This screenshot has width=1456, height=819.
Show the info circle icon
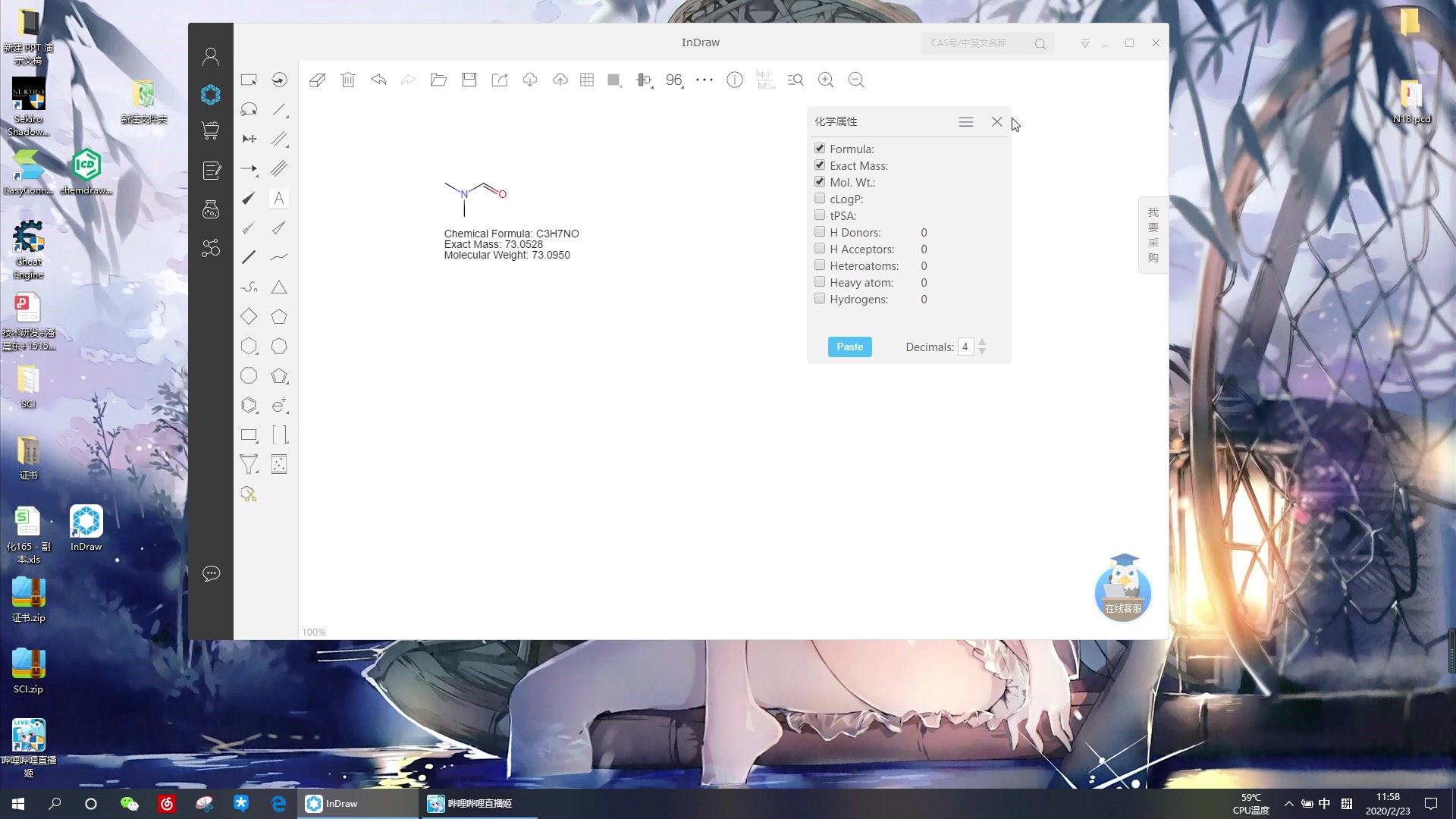[735, 80]
